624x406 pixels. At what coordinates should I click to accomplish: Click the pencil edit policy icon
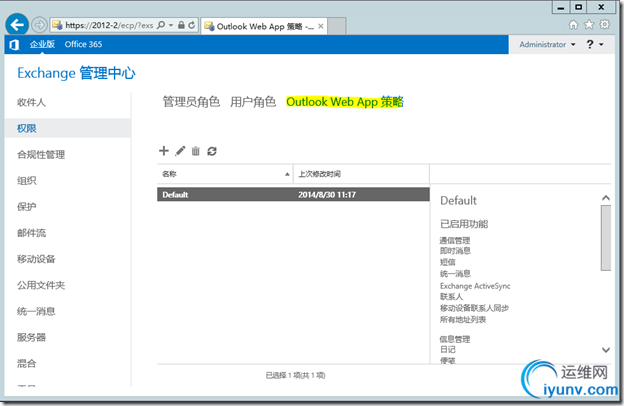pos(180,151)
